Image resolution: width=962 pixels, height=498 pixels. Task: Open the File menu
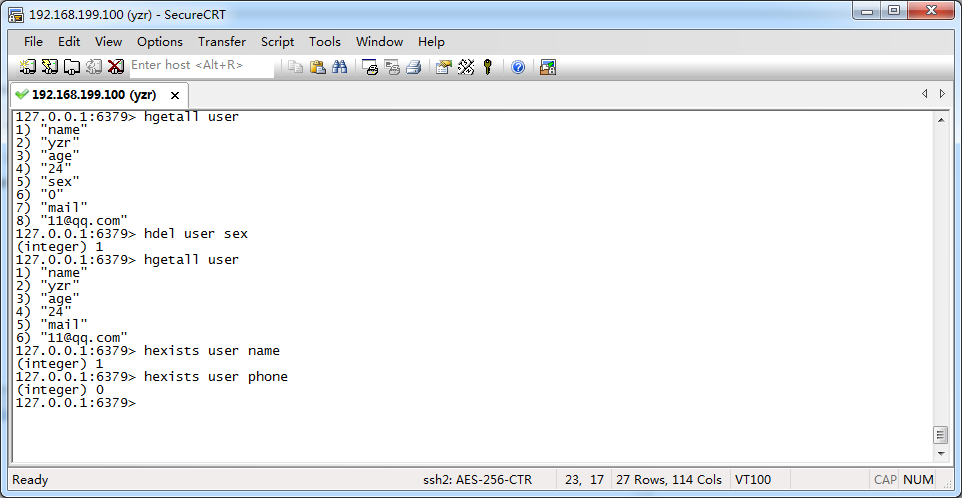click(x=33, y=42)
